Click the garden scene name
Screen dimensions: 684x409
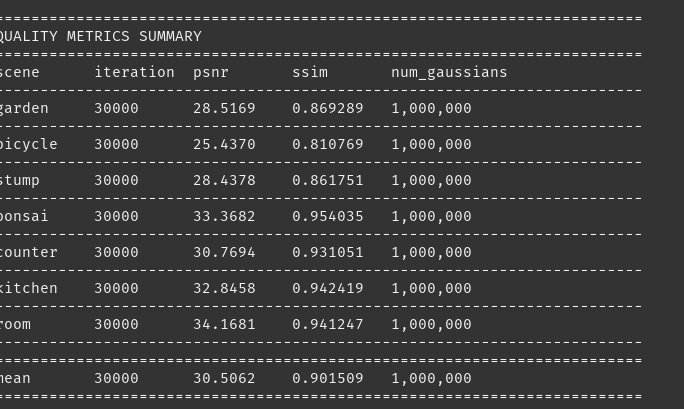(24, 109)
